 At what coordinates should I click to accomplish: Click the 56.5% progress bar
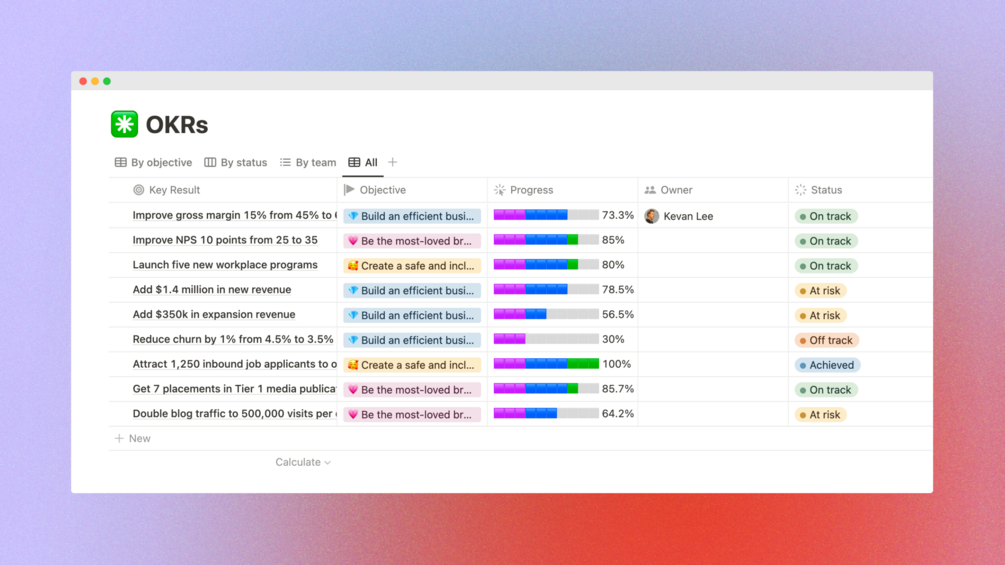point(546,314)
